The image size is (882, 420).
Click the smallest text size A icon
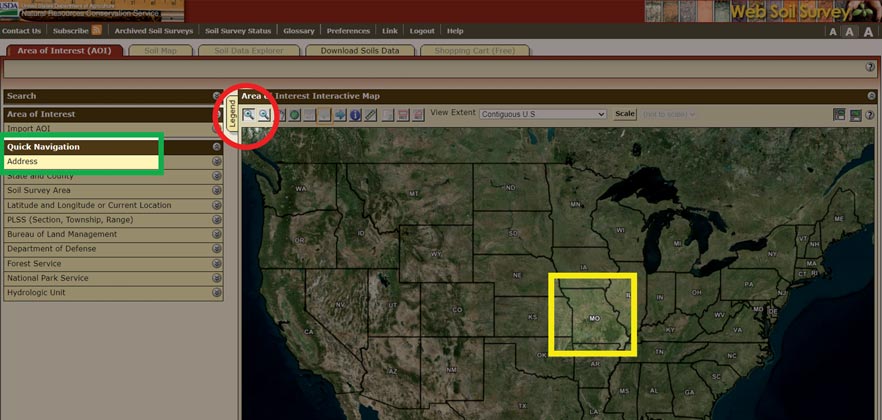click(833, 32)
